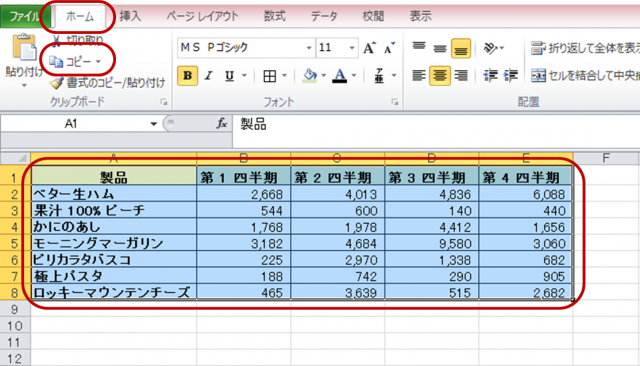Click the Paste clipboard icon
Viewport: 640px width, 366px height.
24,47
